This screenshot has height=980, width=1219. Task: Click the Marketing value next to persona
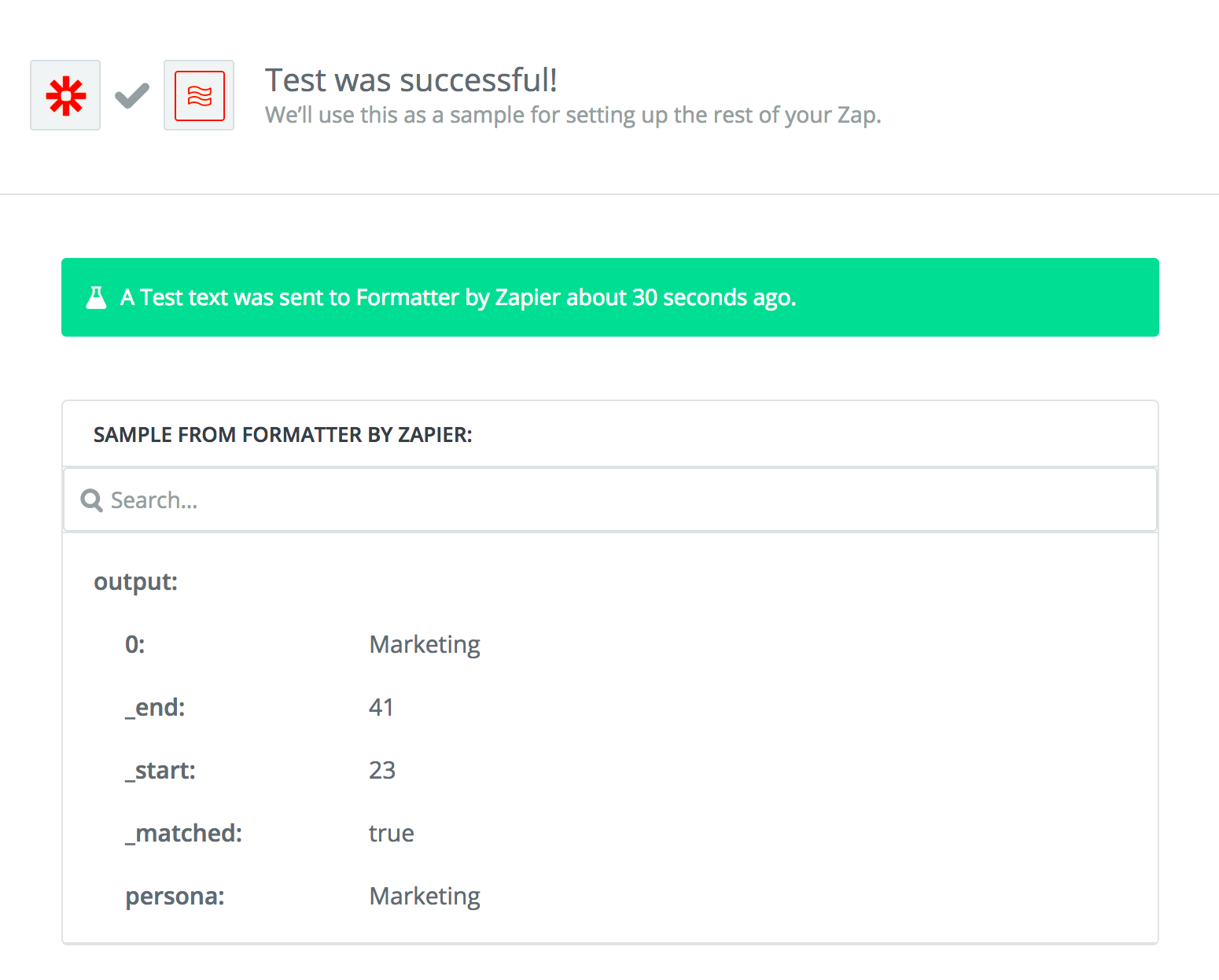click(425, 897)
